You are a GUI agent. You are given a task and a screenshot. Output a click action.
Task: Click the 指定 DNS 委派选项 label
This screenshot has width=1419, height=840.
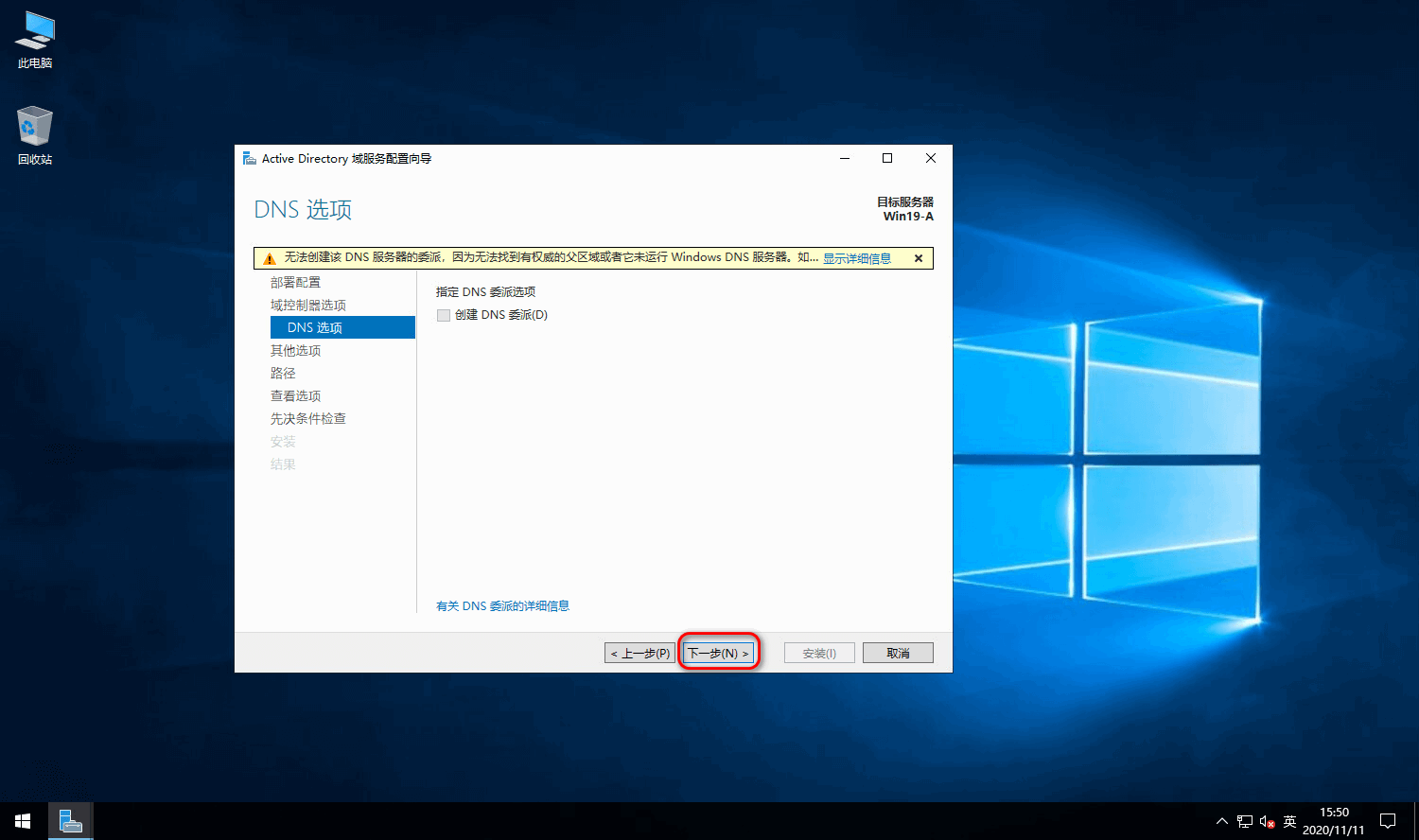(485, 291)
